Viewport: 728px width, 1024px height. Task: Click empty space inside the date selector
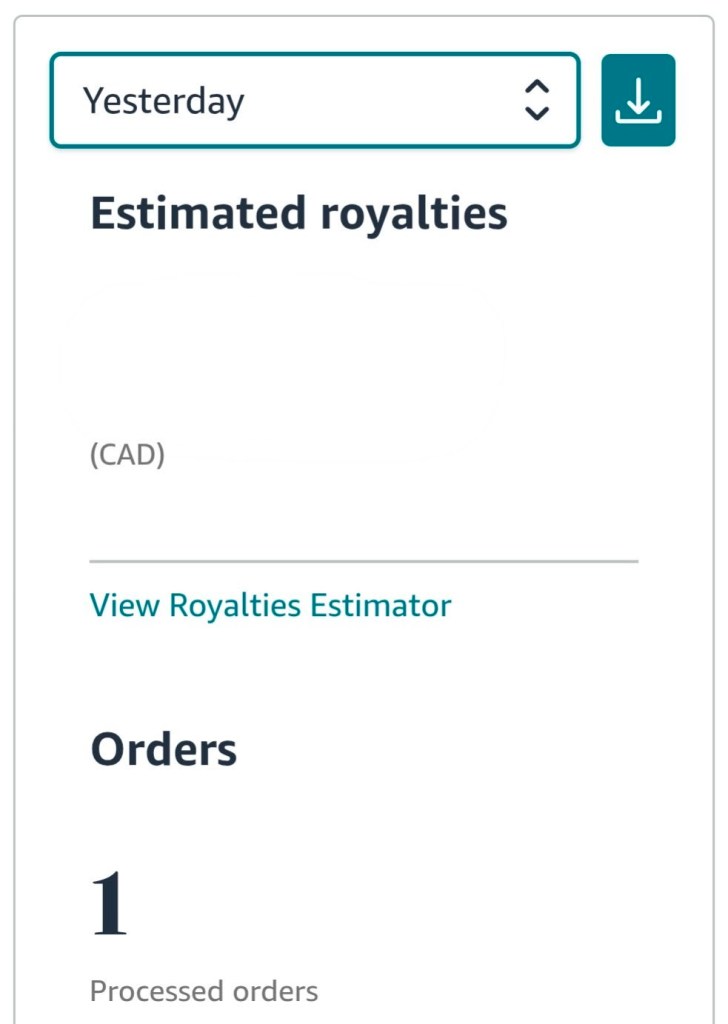(390, 100)
